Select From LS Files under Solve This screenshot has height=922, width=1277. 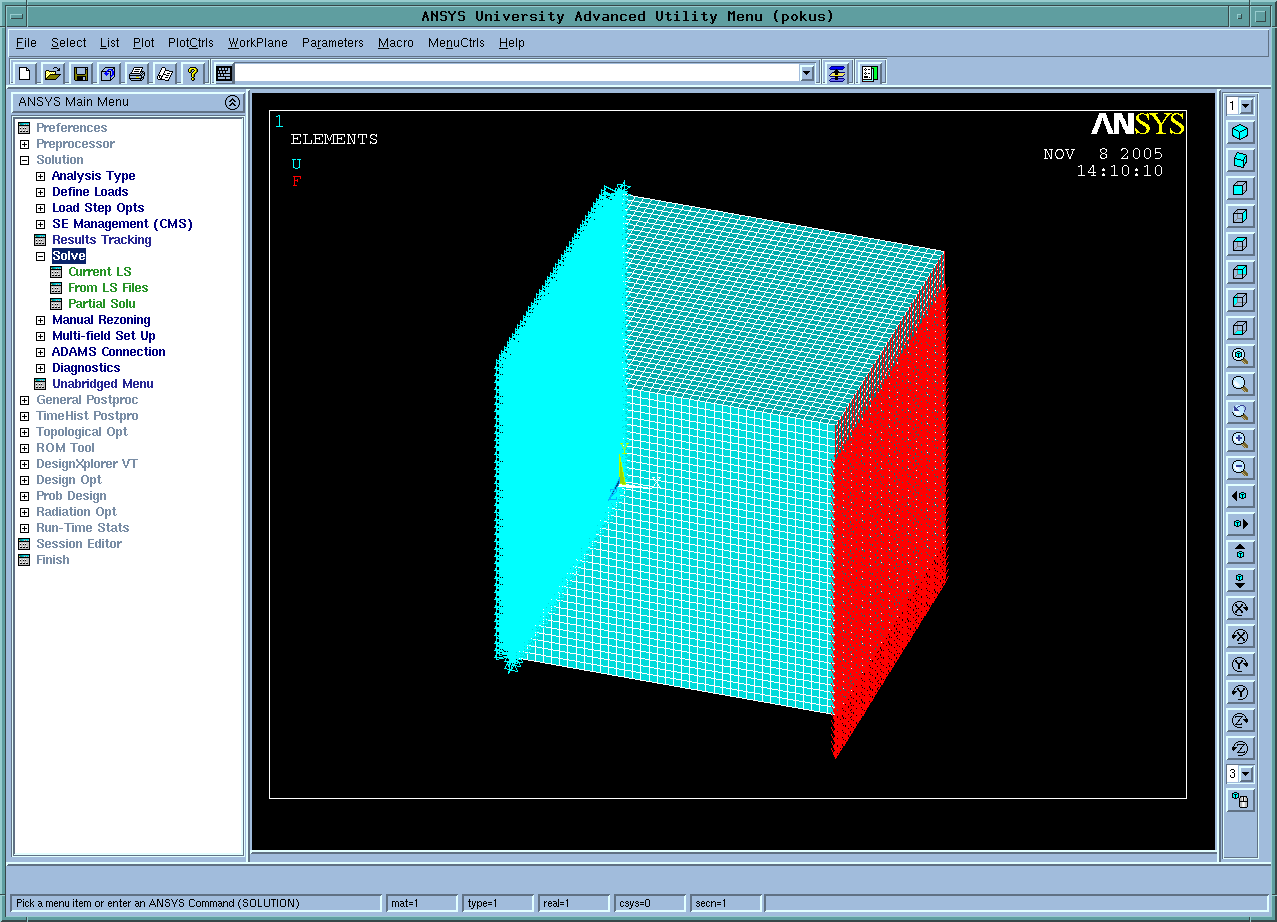pyautogui.click(x=108, y=288)
